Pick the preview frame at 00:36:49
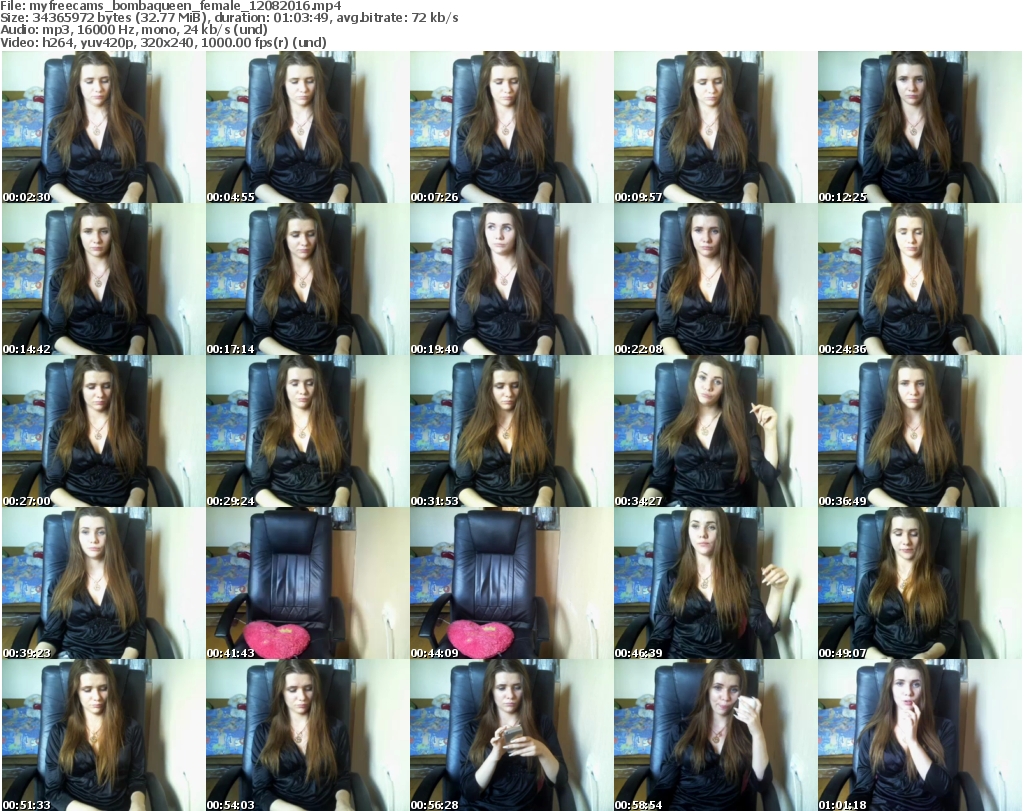 [920, 431]
